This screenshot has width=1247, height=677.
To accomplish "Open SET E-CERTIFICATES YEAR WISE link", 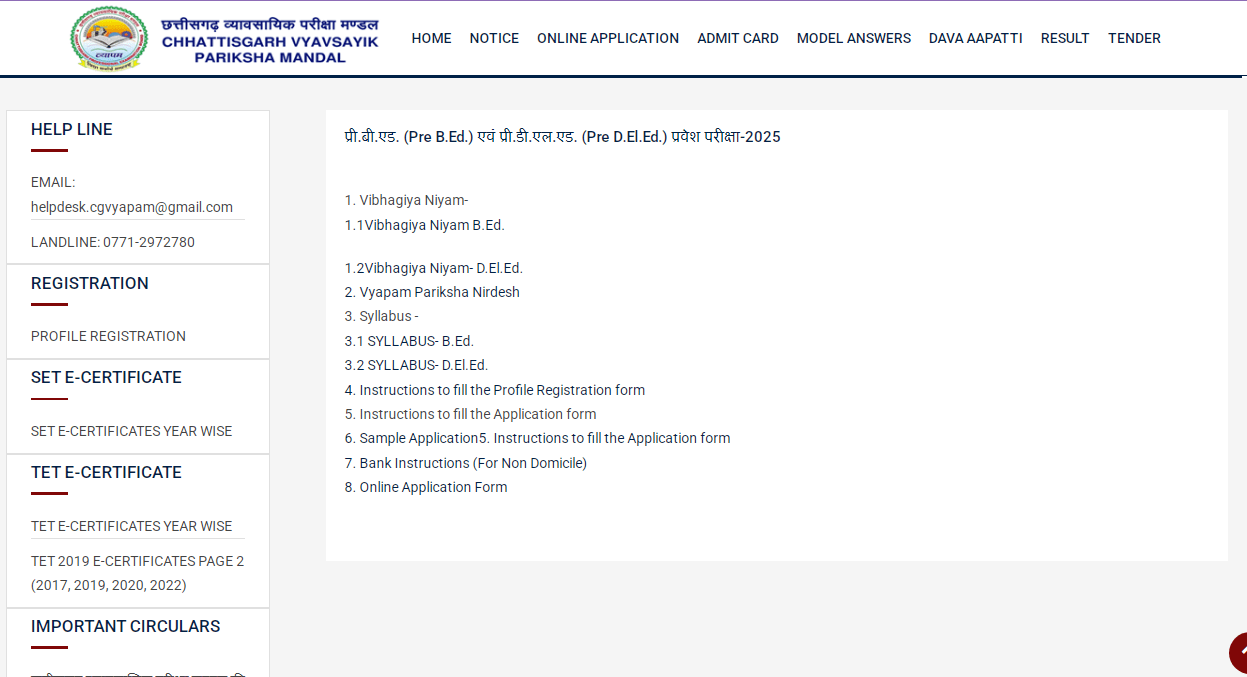I will point(131,431).
